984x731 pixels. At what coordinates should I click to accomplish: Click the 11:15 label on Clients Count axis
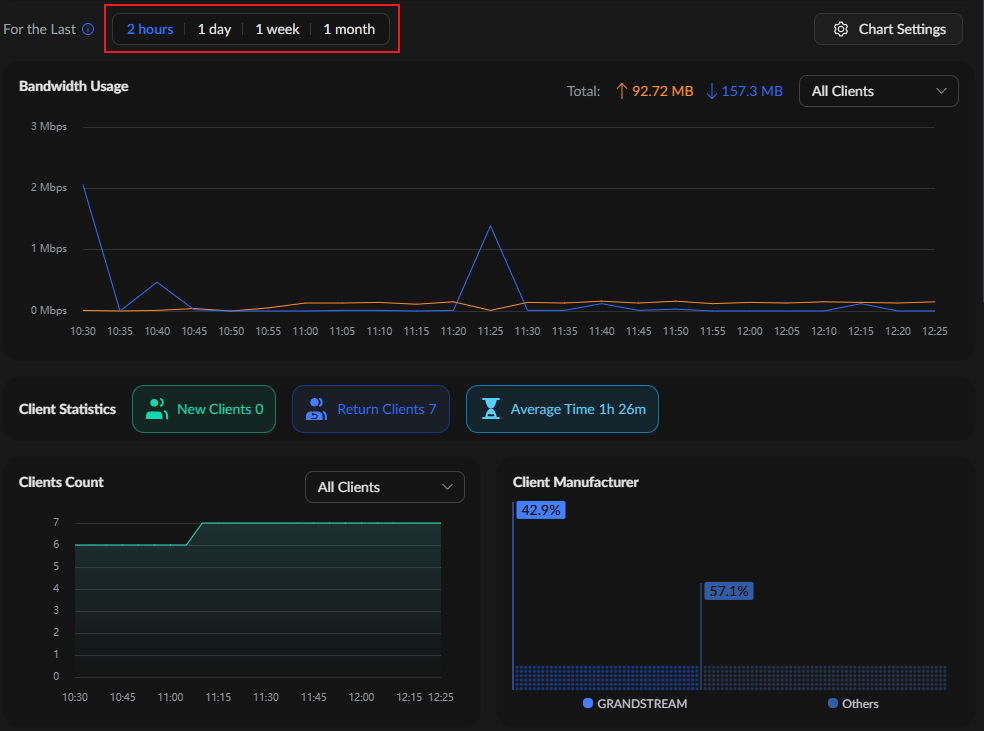218,697
